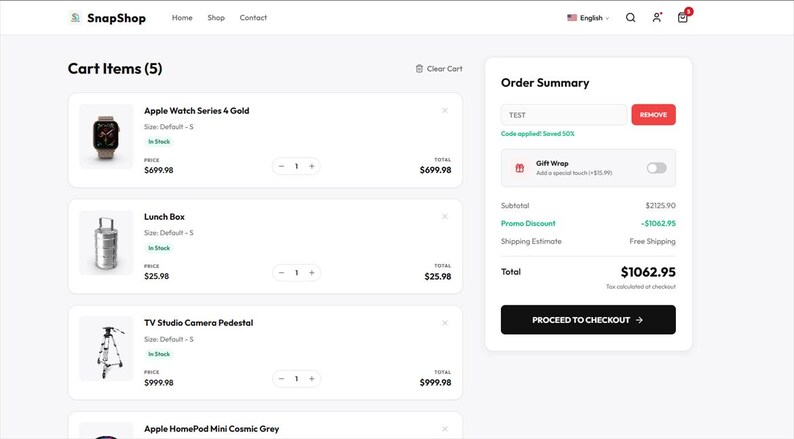Open TV Studio Camera Pedestal thumbnail

pyautogui.click(x=106, y=349)
